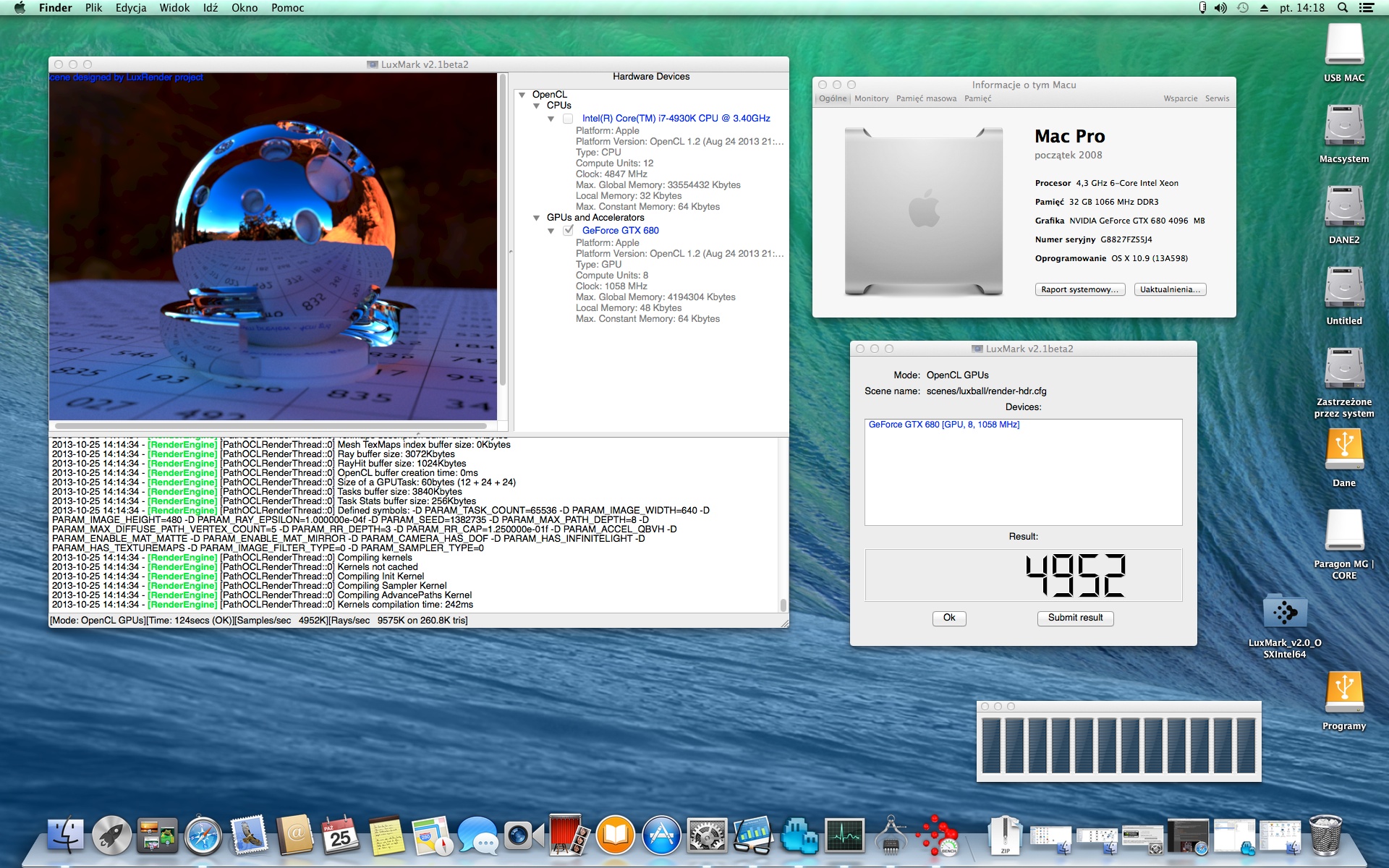Open iBooks orange book icon

616,835
